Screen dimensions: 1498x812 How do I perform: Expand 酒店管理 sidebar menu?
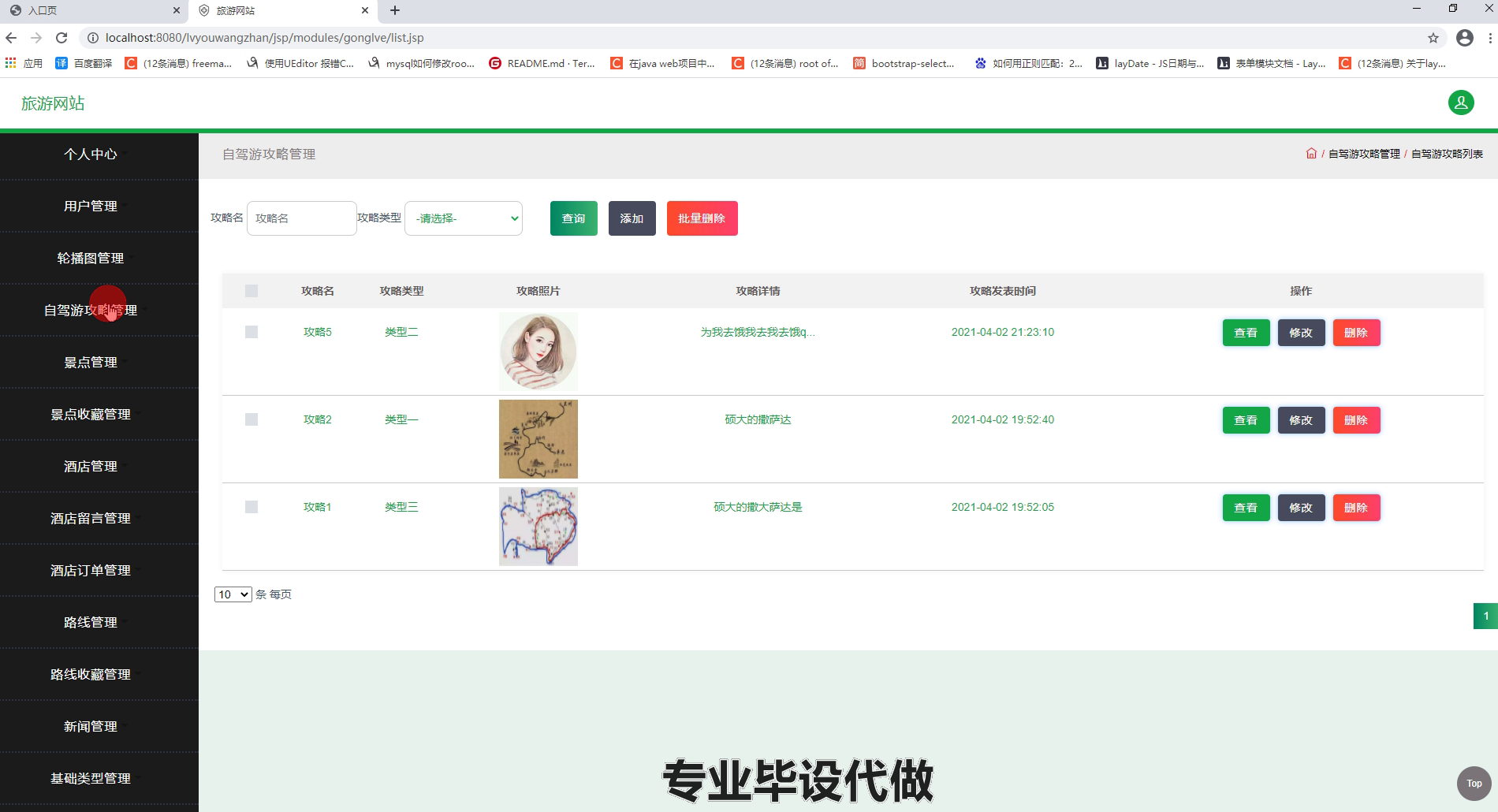[91, 467]
